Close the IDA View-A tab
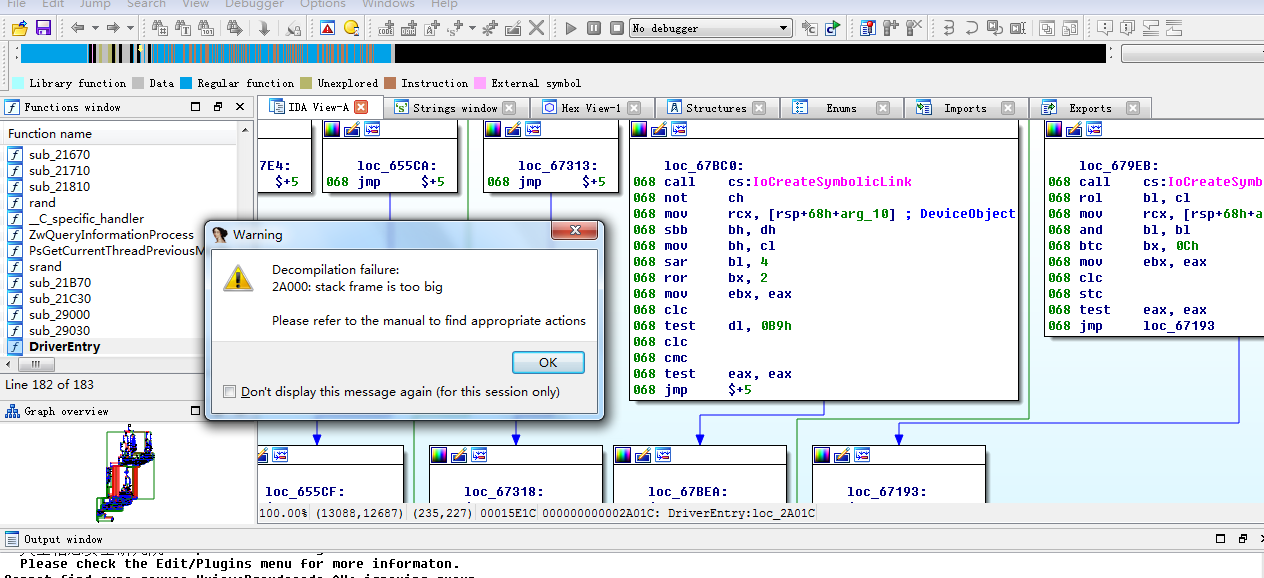The height and width of the screenshot is (578, 1264). click(361, 107)
